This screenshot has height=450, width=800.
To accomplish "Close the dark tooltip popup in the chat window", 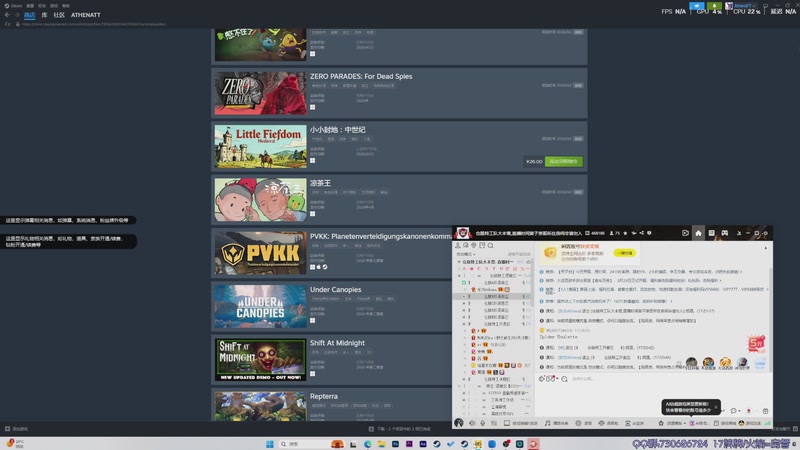I will 716,407.
